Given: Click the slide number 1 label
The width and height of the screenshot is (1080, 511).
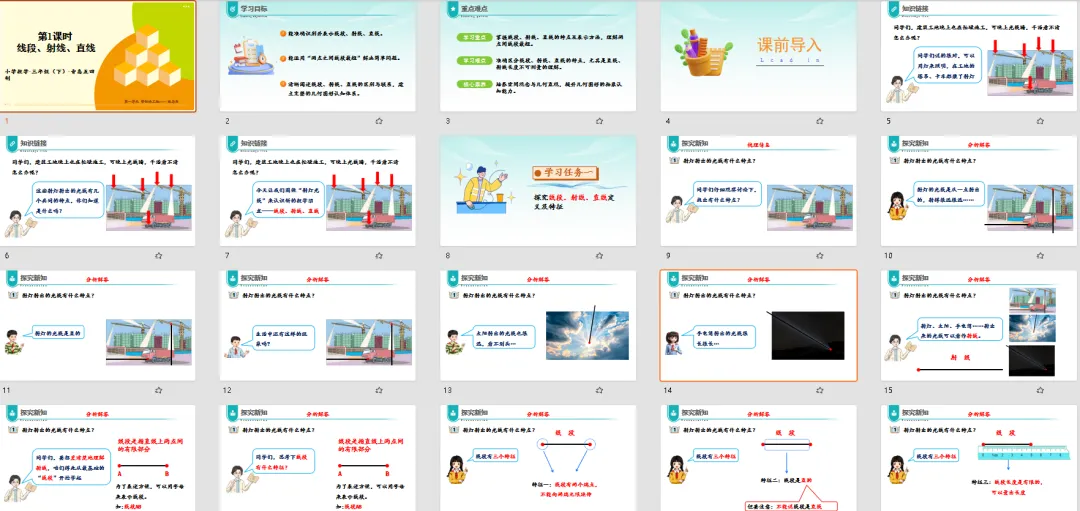Looking at the screenshot, I should [6, 121].
